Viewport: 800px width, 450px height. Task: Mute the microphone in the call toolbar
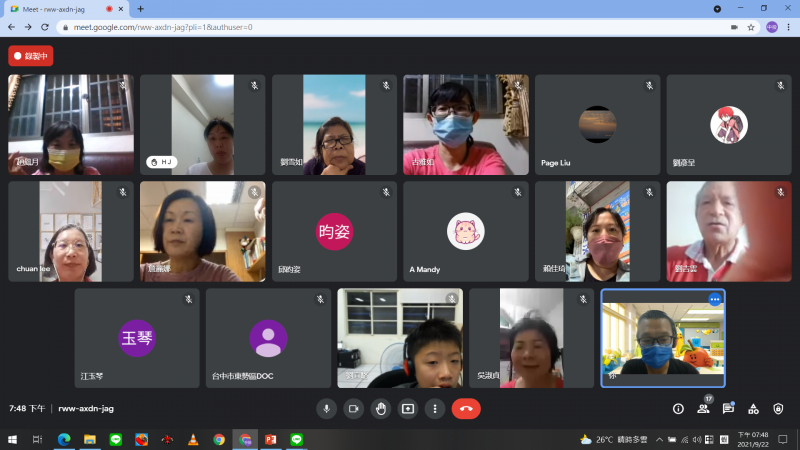[326, 408]
